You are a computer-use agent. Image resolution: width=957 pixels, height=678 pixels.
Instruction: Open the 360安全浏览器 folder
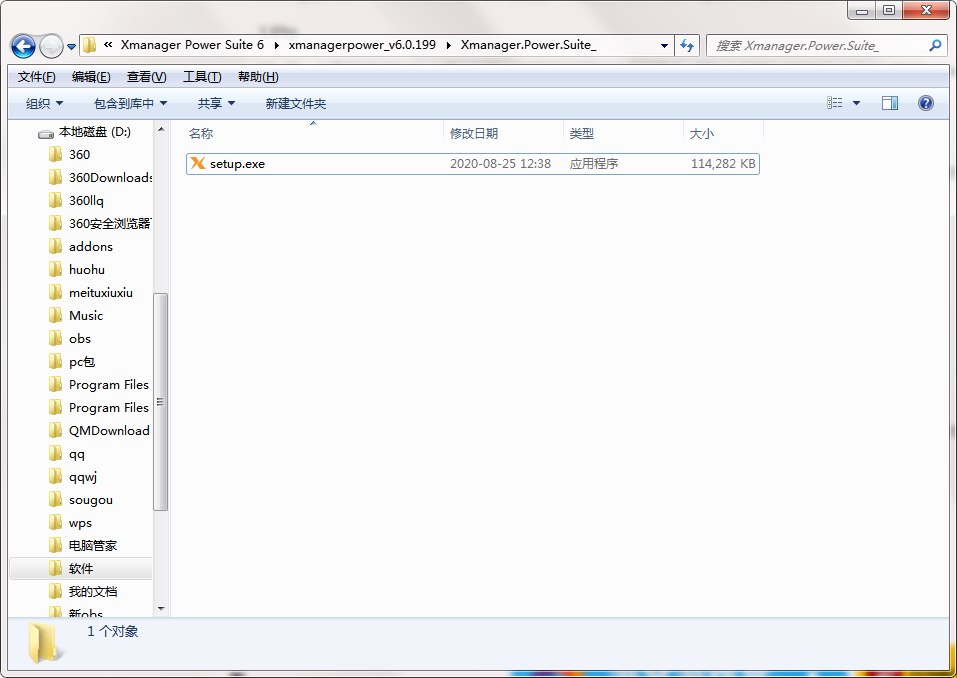coord(110,223)
